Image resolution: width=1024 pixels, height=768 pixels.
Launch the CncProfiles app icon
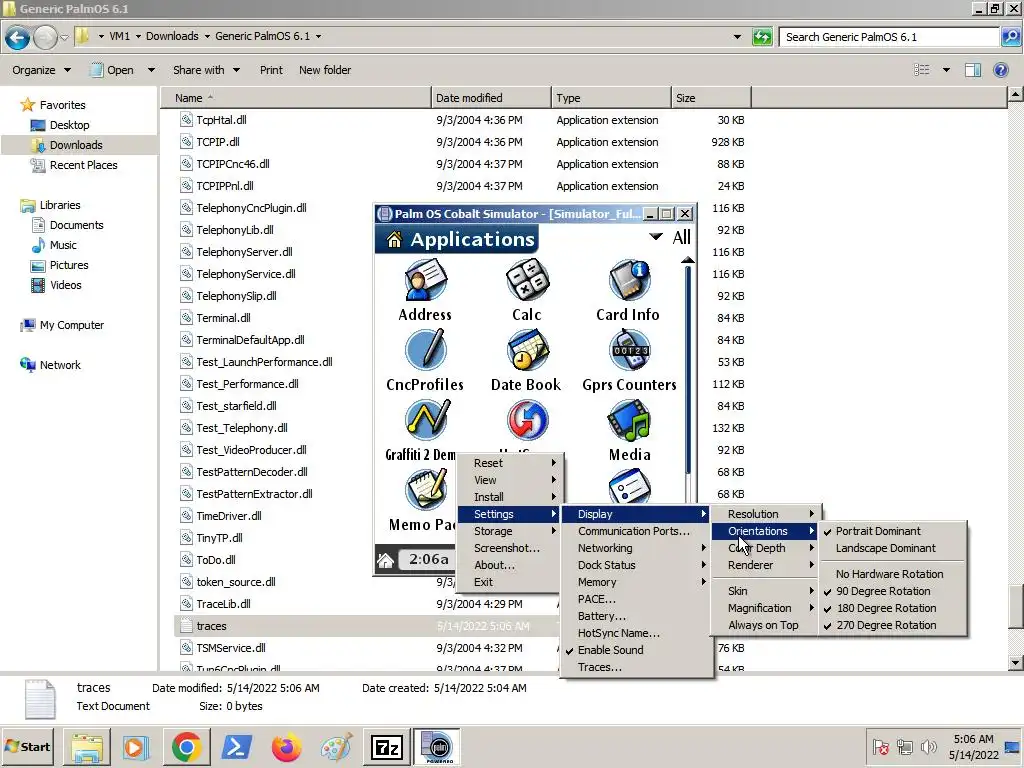coord(425,351)
